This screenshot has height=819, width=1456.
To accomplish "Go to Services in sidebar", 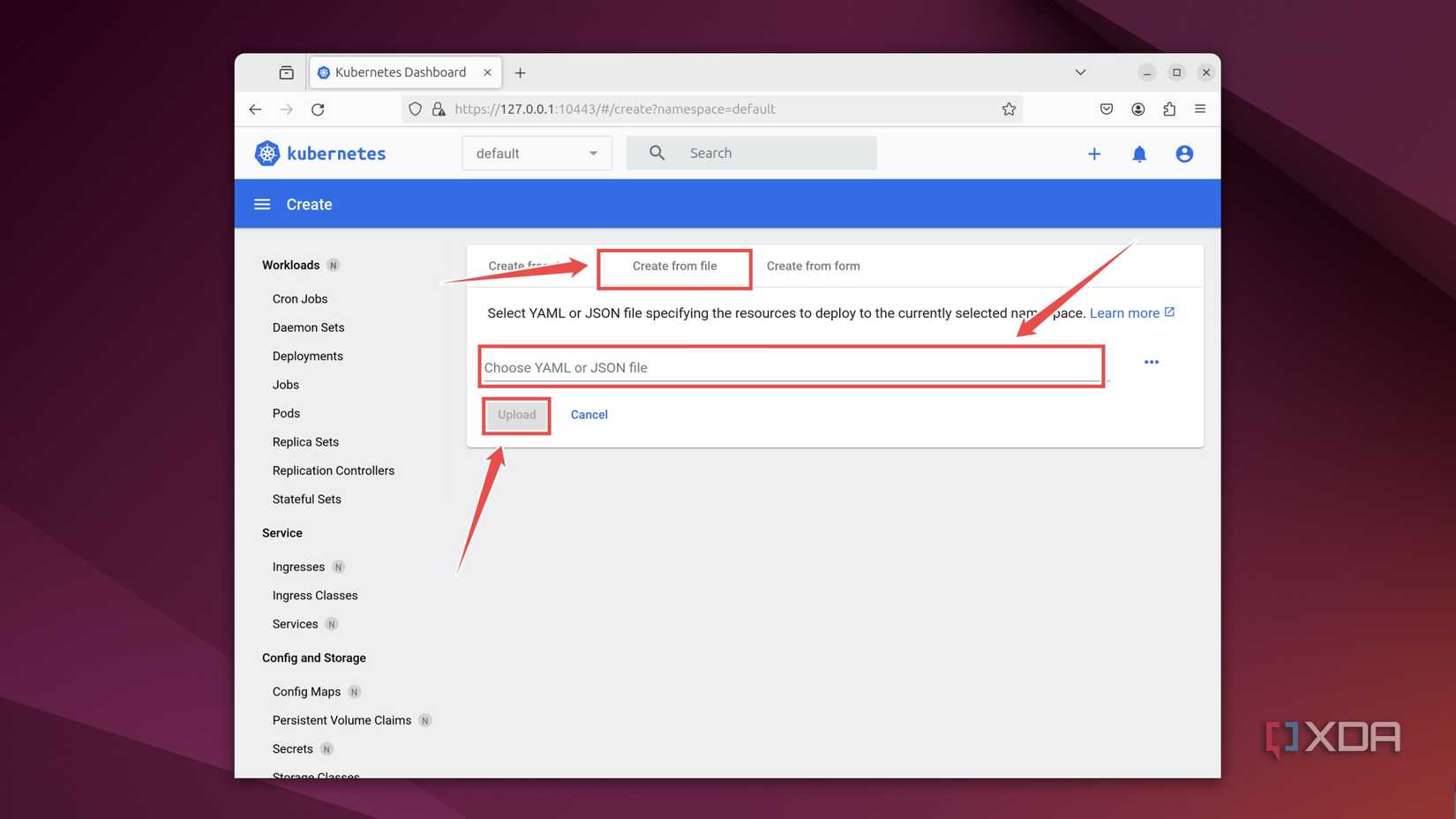I will point(295,624).
